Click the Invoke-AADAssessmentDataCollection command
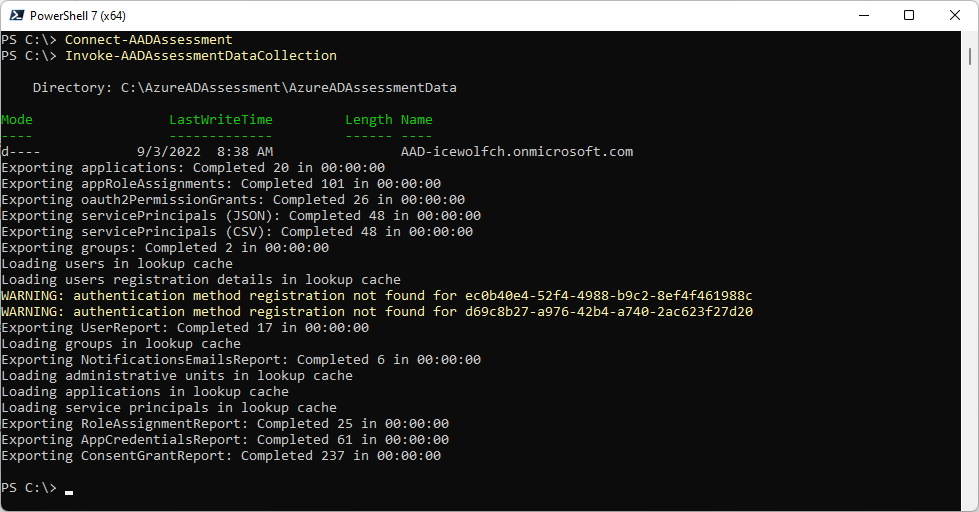Viewport: 979px width, 512px height. pos(200,56)
